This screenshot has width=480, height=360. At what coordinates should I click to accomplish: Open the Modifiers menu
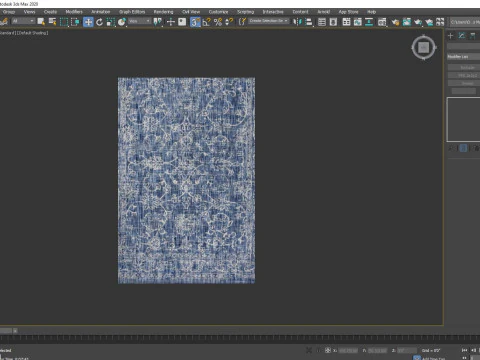click(74, 12)
